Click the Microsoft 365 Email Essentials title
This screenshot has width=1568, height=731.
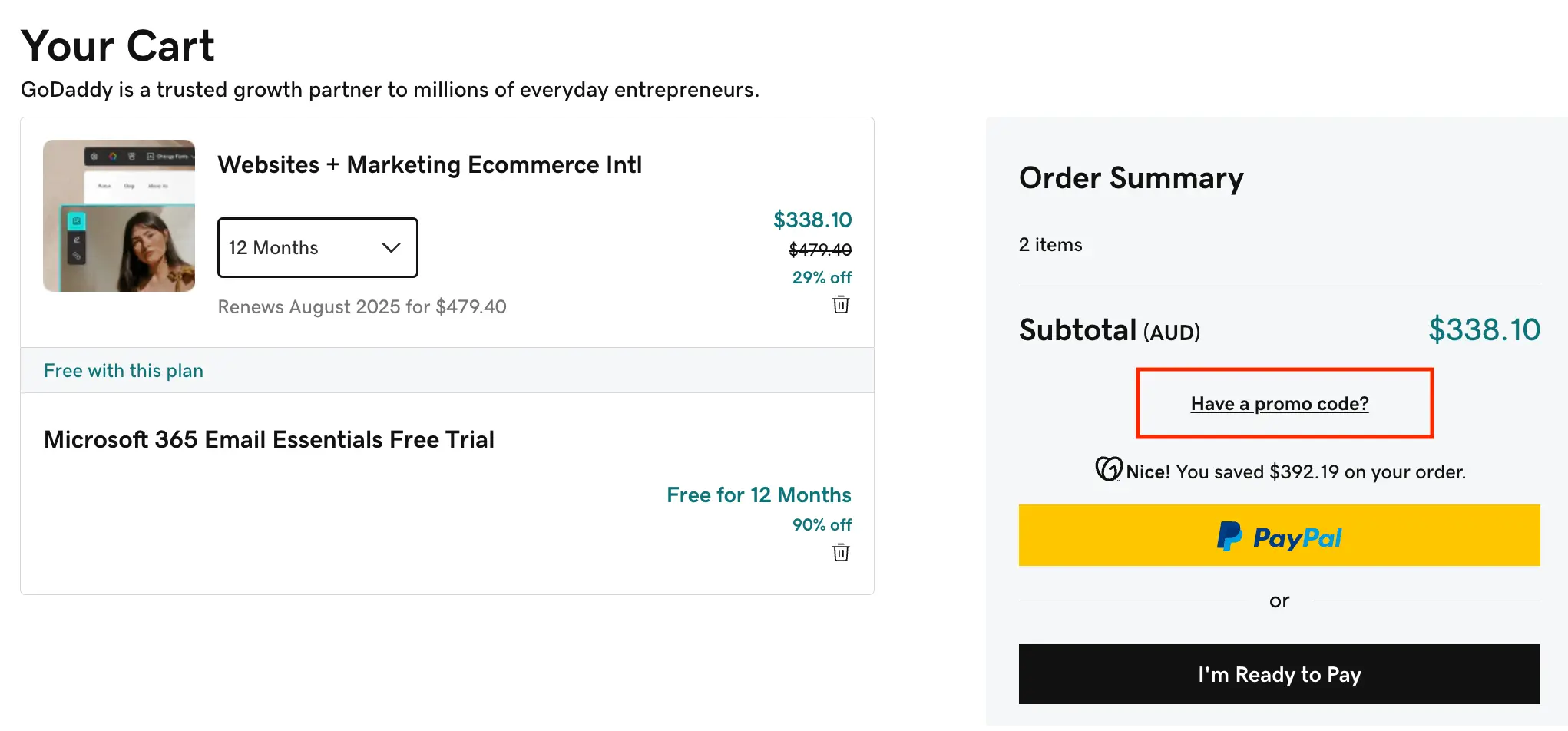269,440
